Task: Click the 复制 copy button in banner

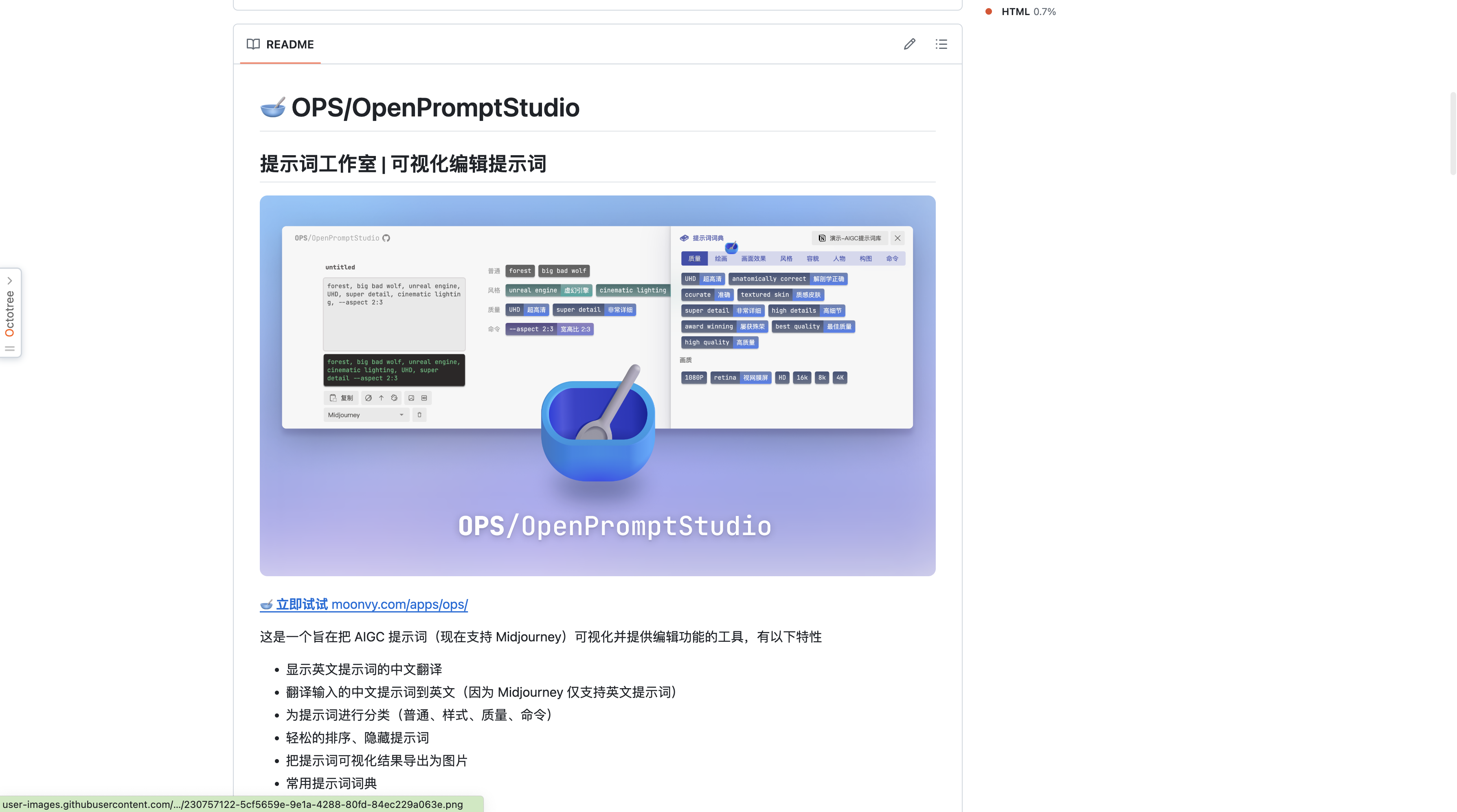Action: pyautogui.click(x=341, y=398)
